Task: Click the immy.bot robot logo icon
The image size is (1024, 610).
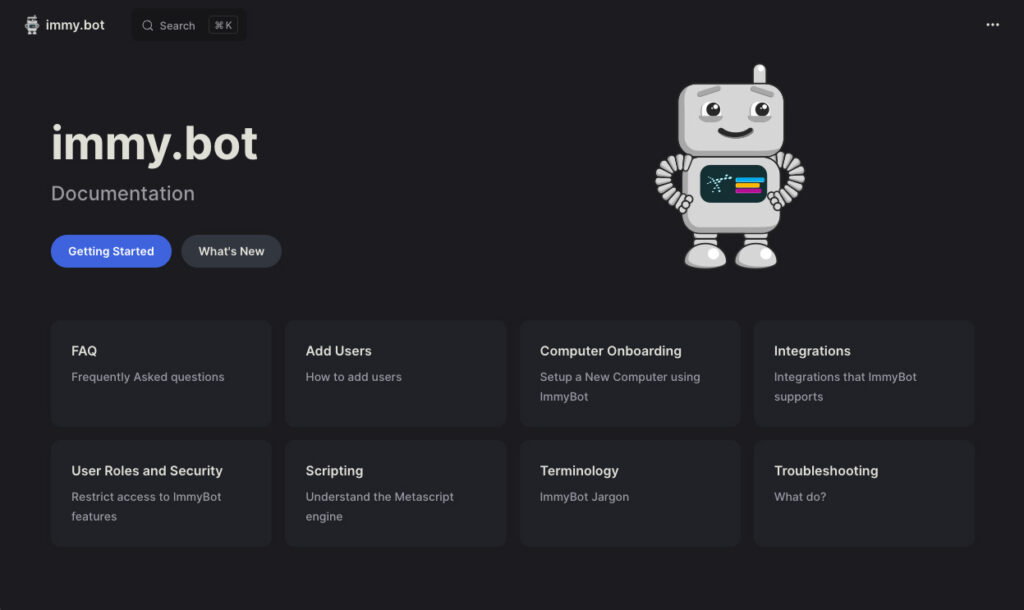Action: point(30,24)
